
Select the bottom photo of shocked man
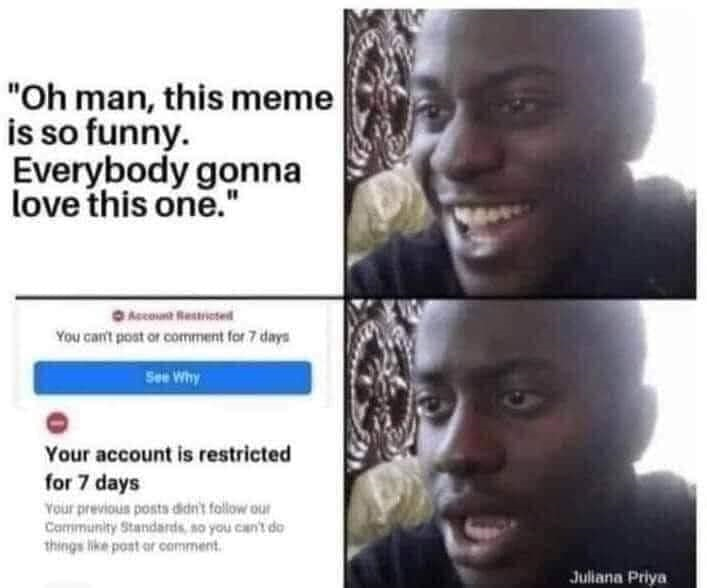pyautogui.click(x=520, y=443)
